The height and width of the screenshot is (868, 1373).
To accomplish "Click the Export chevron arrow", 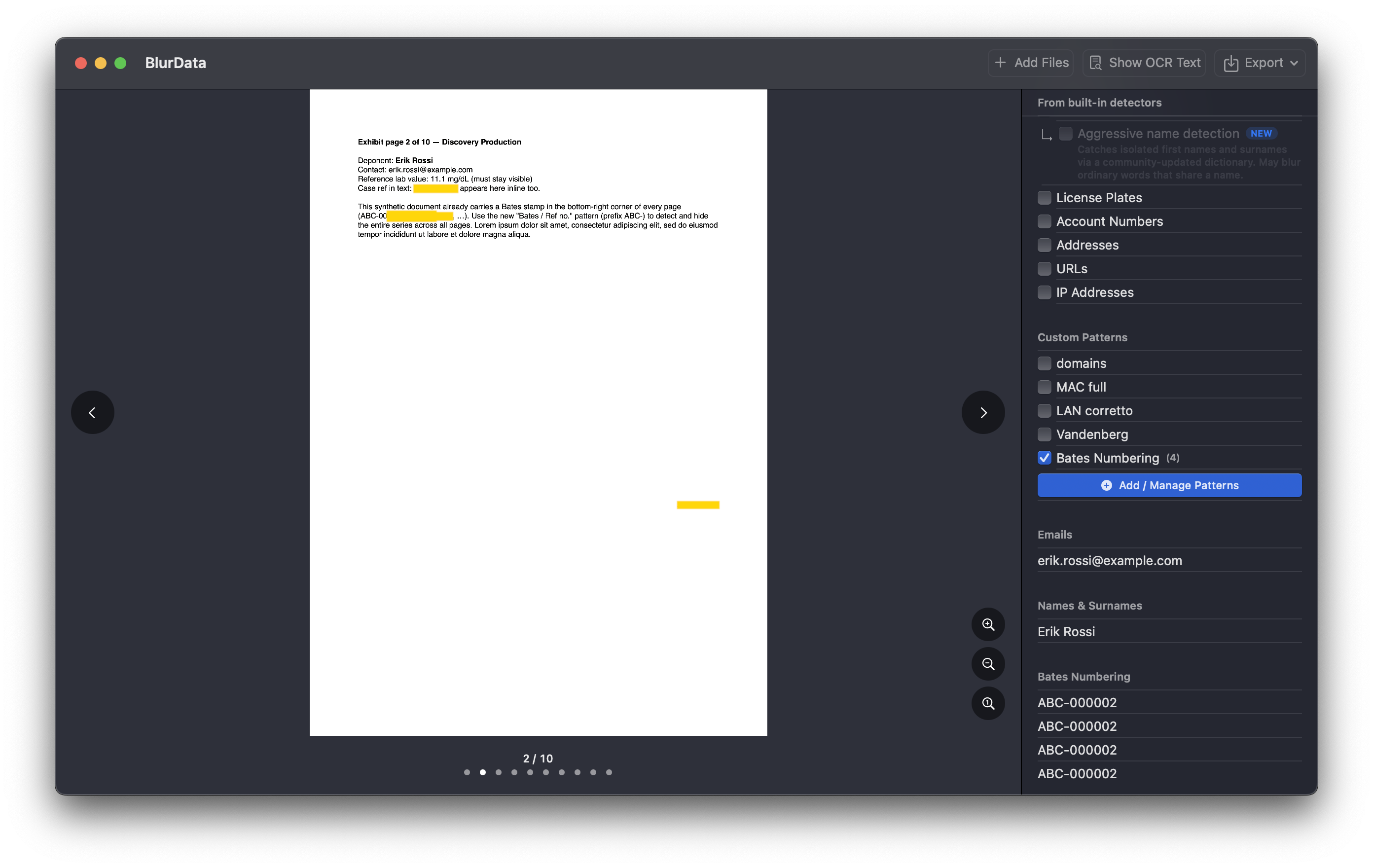I will pyautogui.click(x=1294, y=63).
